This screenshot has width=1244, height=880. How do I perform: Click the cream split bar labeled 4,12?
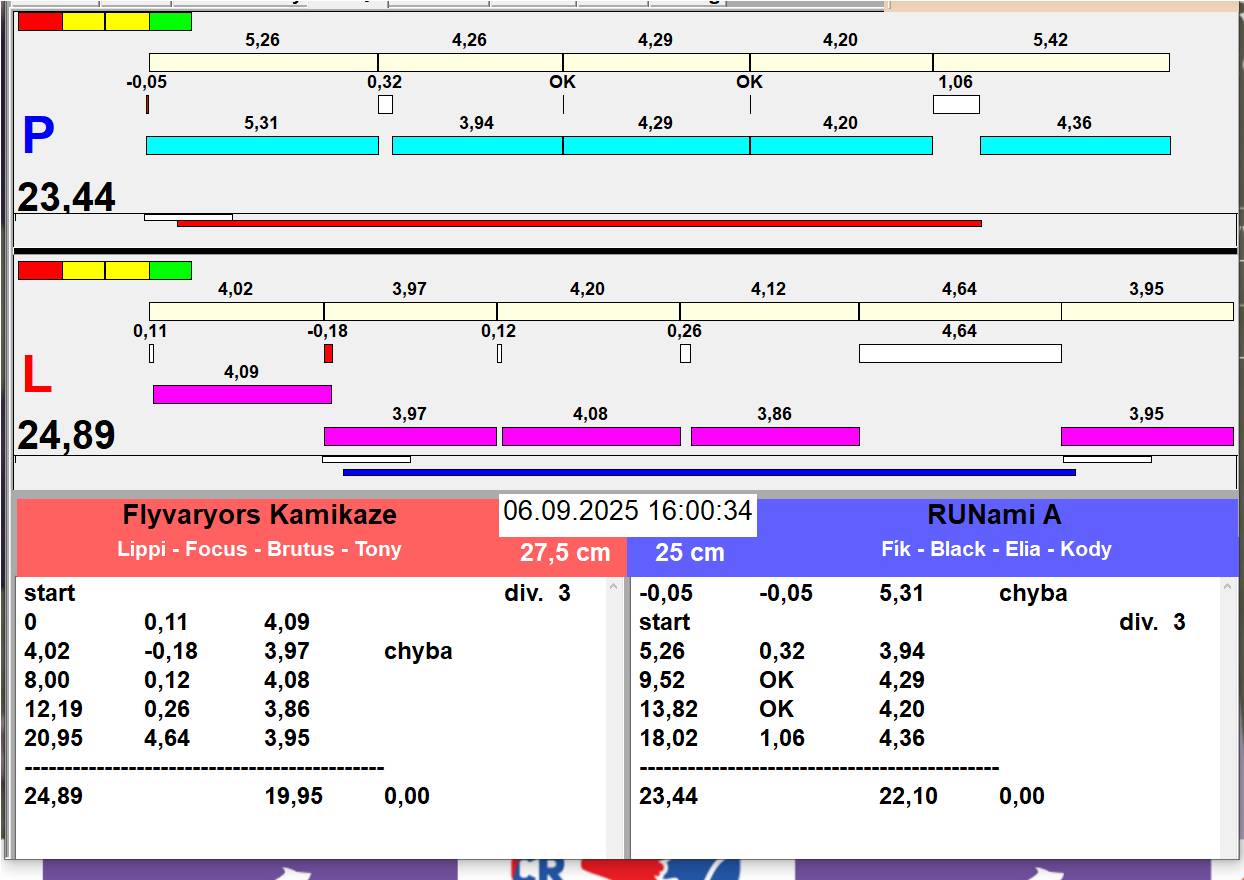[769, 311]
